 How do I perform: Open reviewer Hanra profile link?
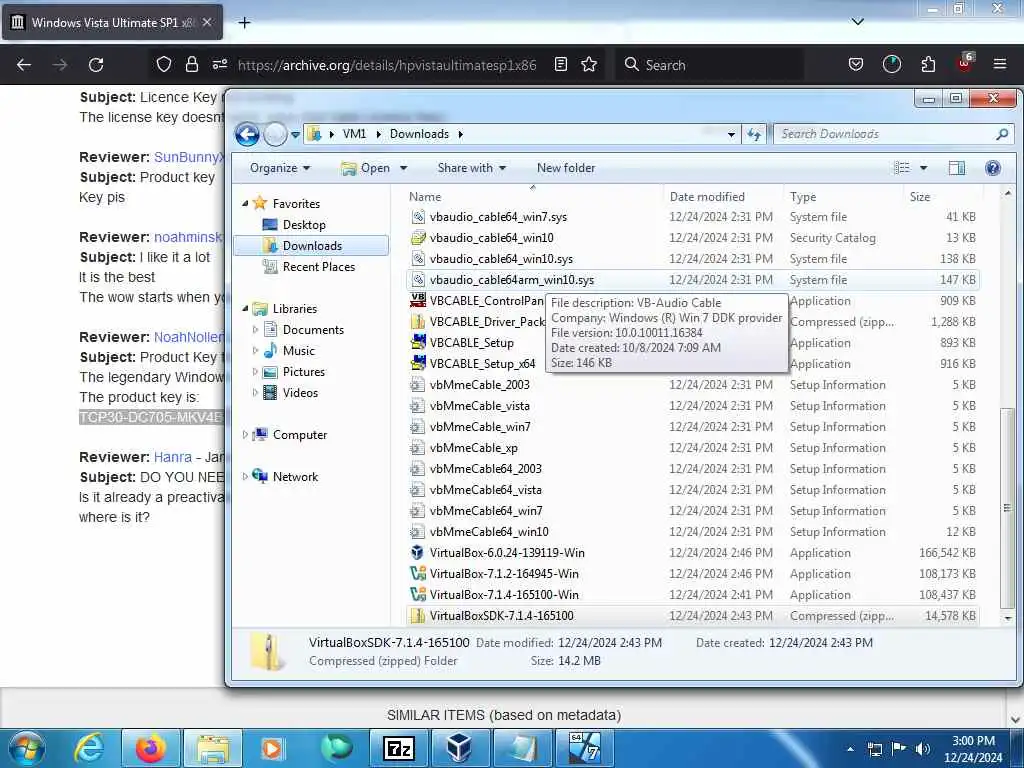click(172, 457)
